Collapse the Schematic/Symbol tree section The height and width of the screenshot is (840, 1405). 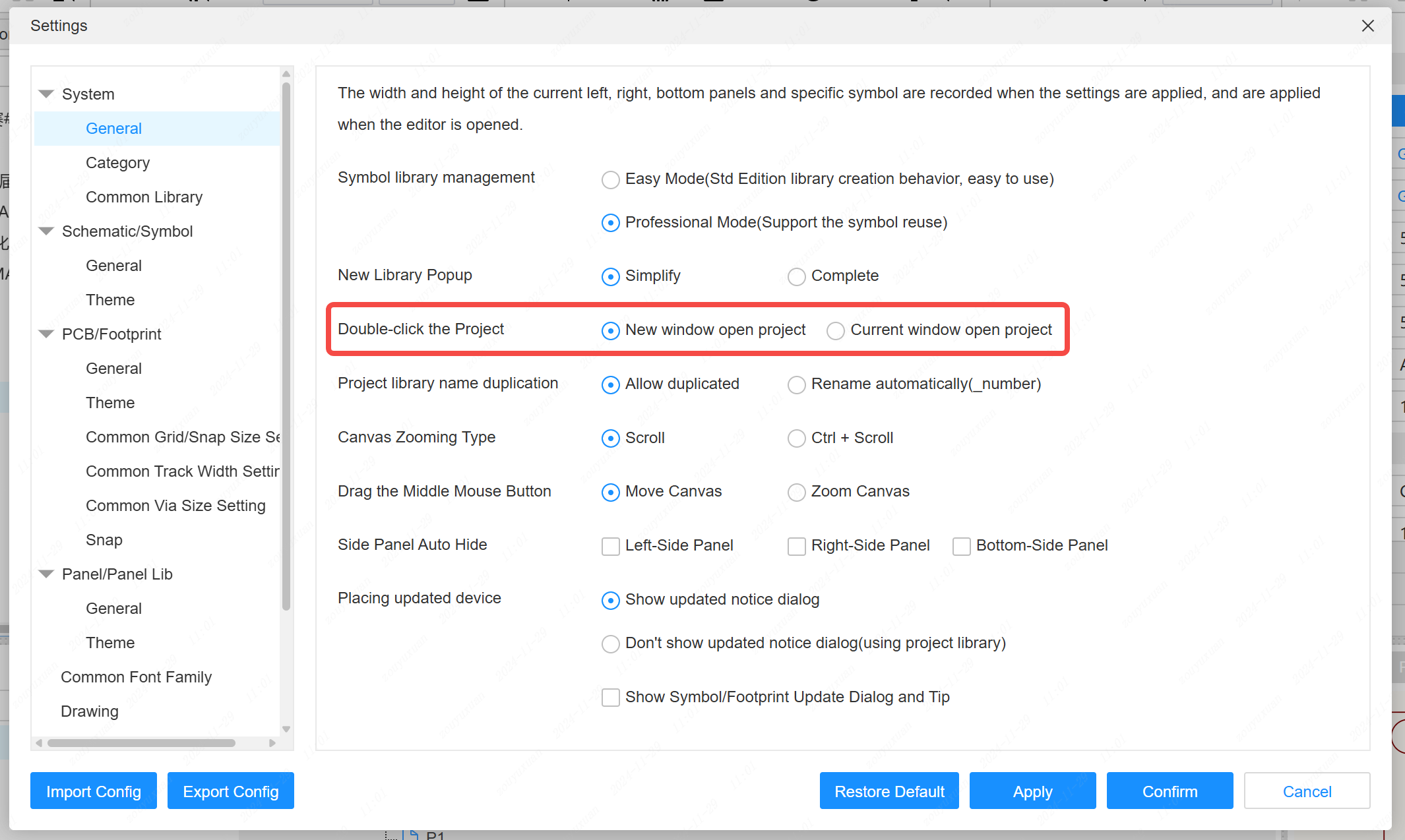click(46, 231)
